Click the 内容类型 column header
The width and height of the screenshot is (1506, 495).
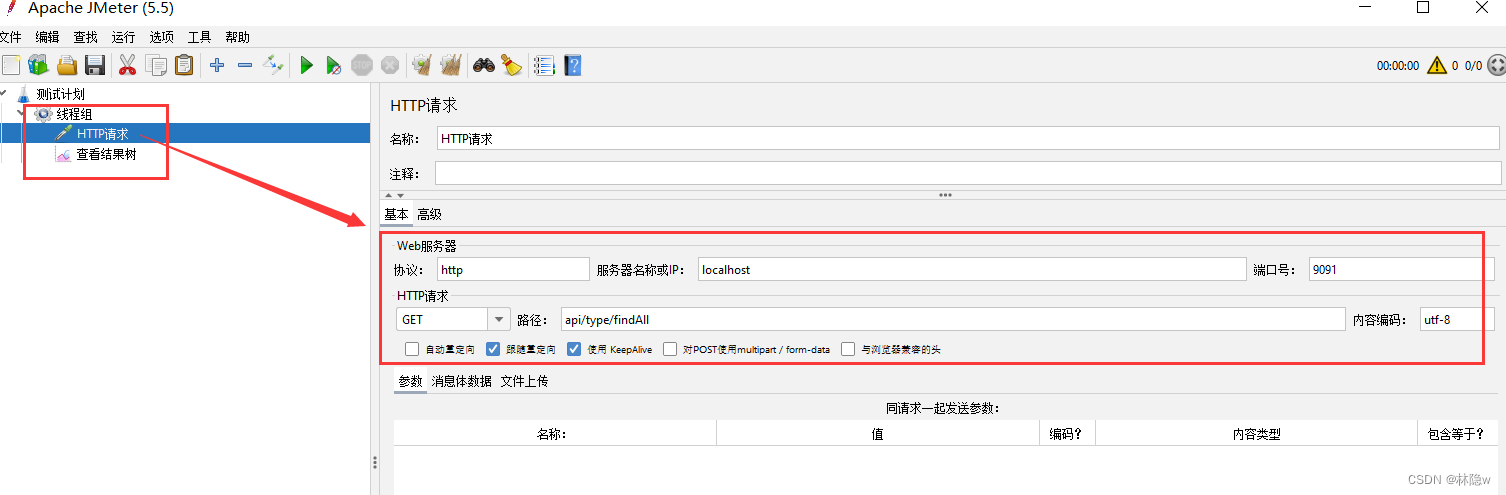[x=1257, y=434]
